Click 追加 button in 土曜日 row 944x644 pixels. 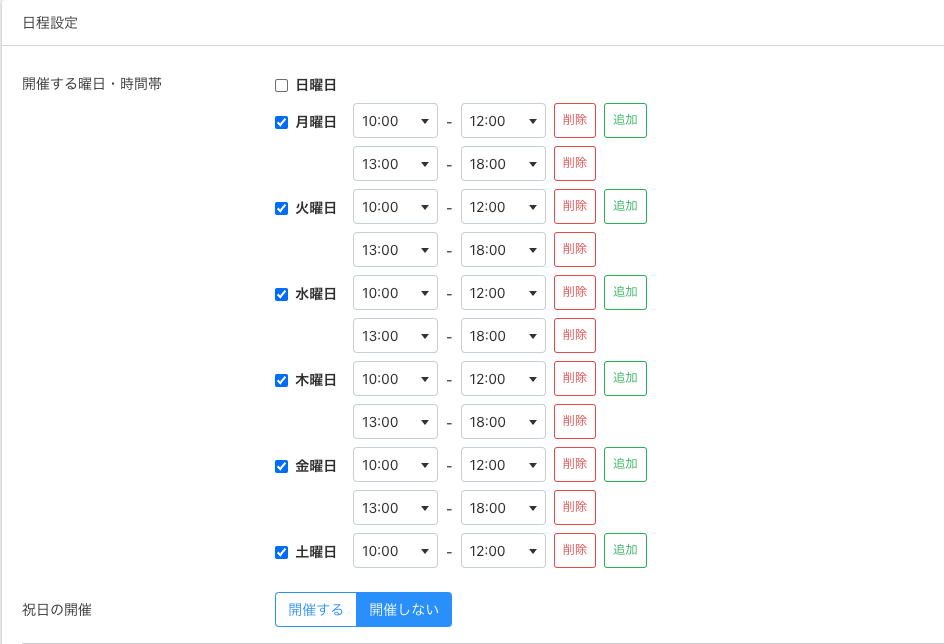pos(625,551)
